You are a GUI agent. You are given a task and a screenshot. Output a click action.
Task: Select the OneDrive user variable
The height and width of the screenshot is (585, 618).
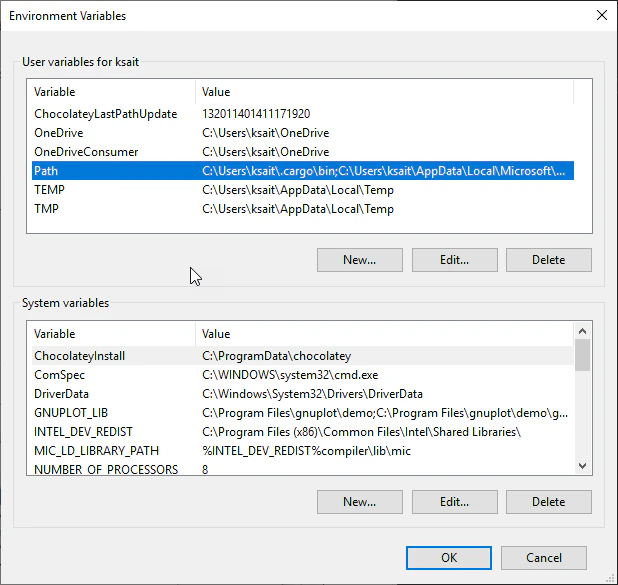point(303,133)
